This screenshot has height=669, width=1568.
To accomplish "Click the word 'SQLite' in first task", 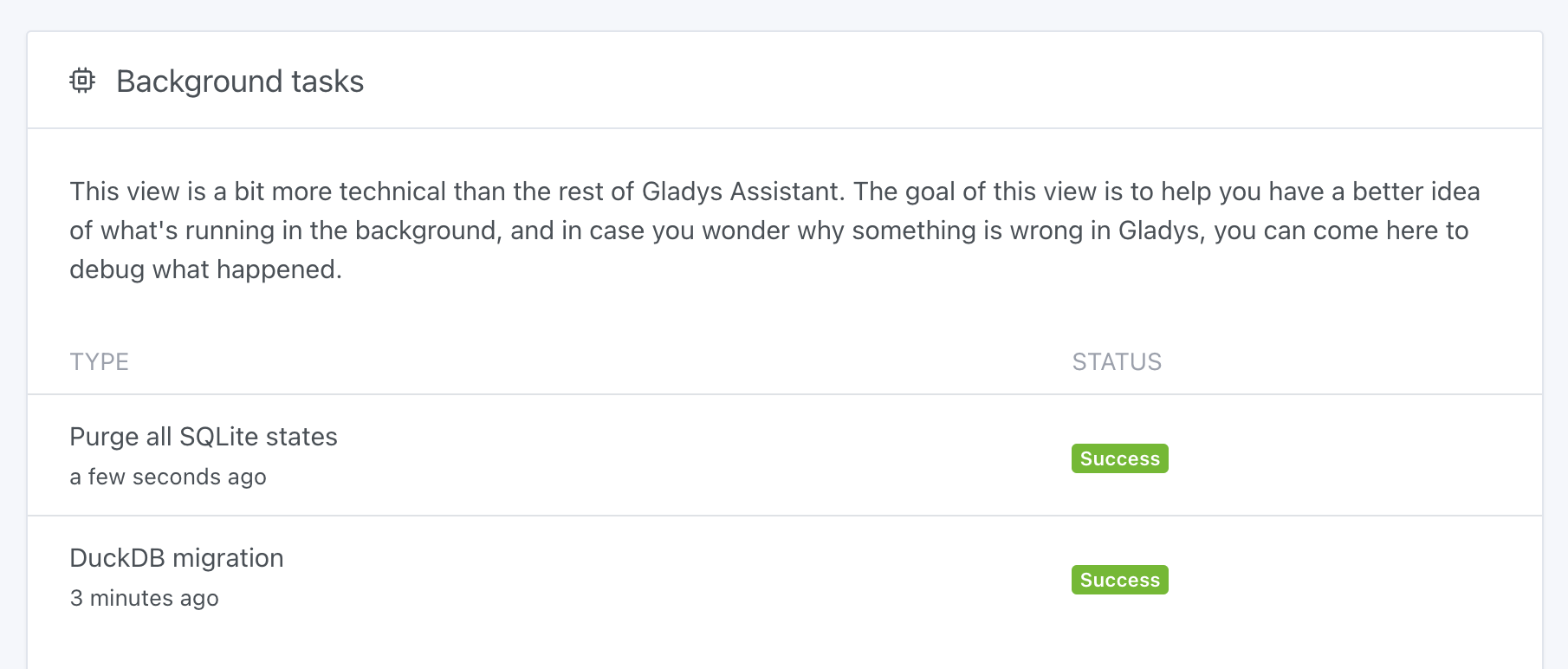I will coord(218,437).
